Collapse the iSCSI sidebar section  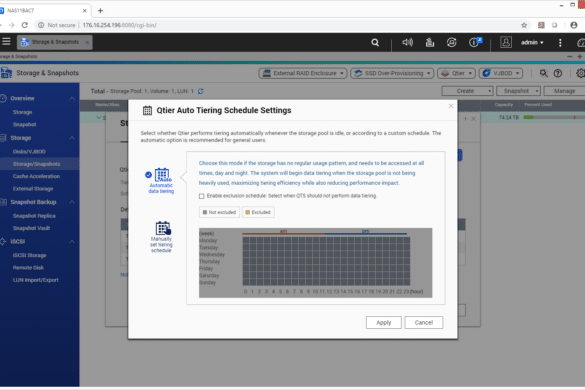pos(72,242)
